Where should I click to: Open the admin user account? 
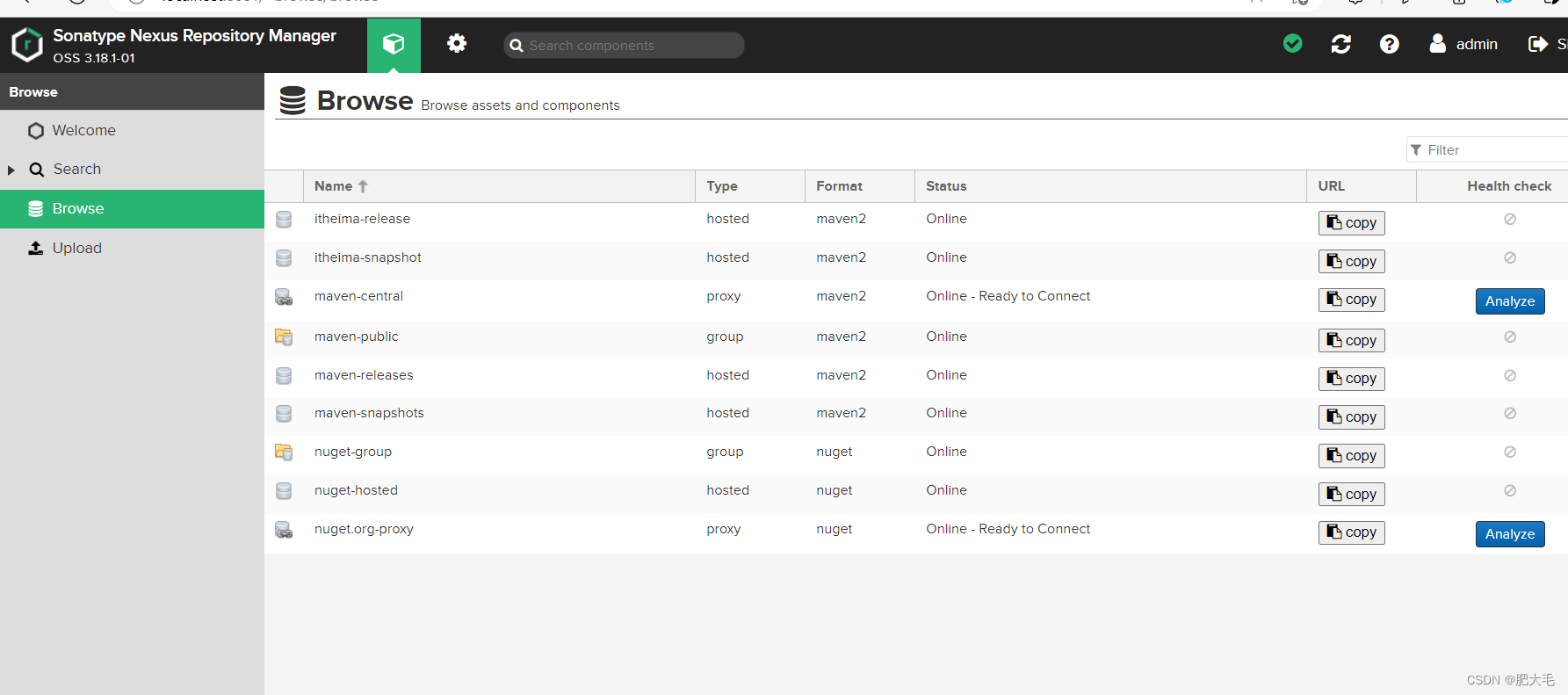[x=1463, y=44]
